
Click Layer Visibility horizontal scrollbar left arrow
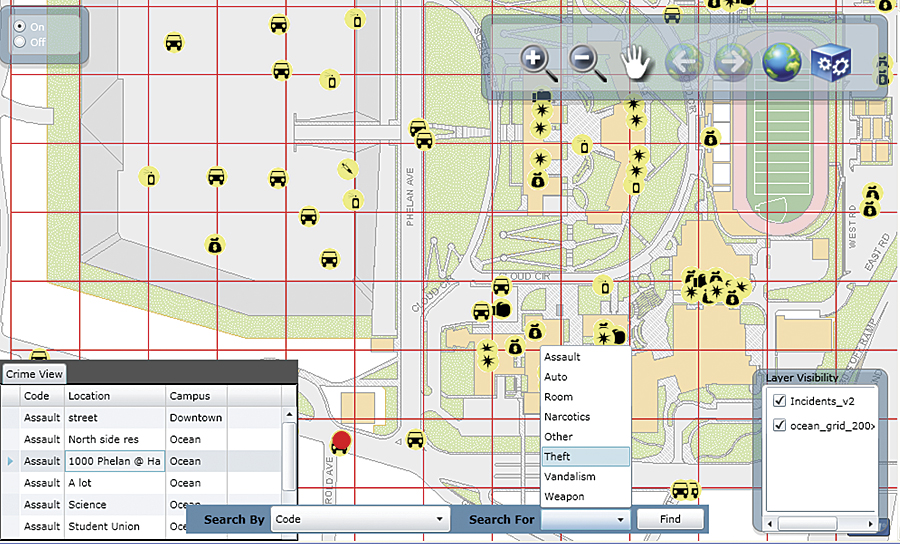coord(772,524)
